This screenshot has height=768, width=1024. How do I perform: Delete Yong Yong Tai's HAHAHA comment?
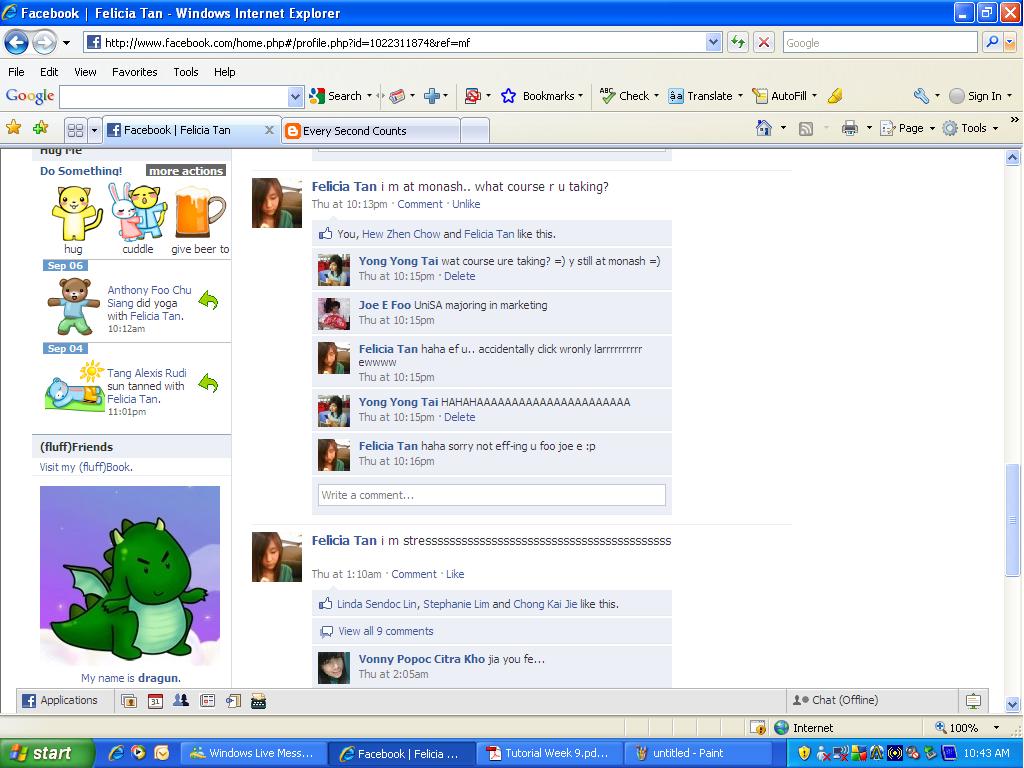point(460,417)
